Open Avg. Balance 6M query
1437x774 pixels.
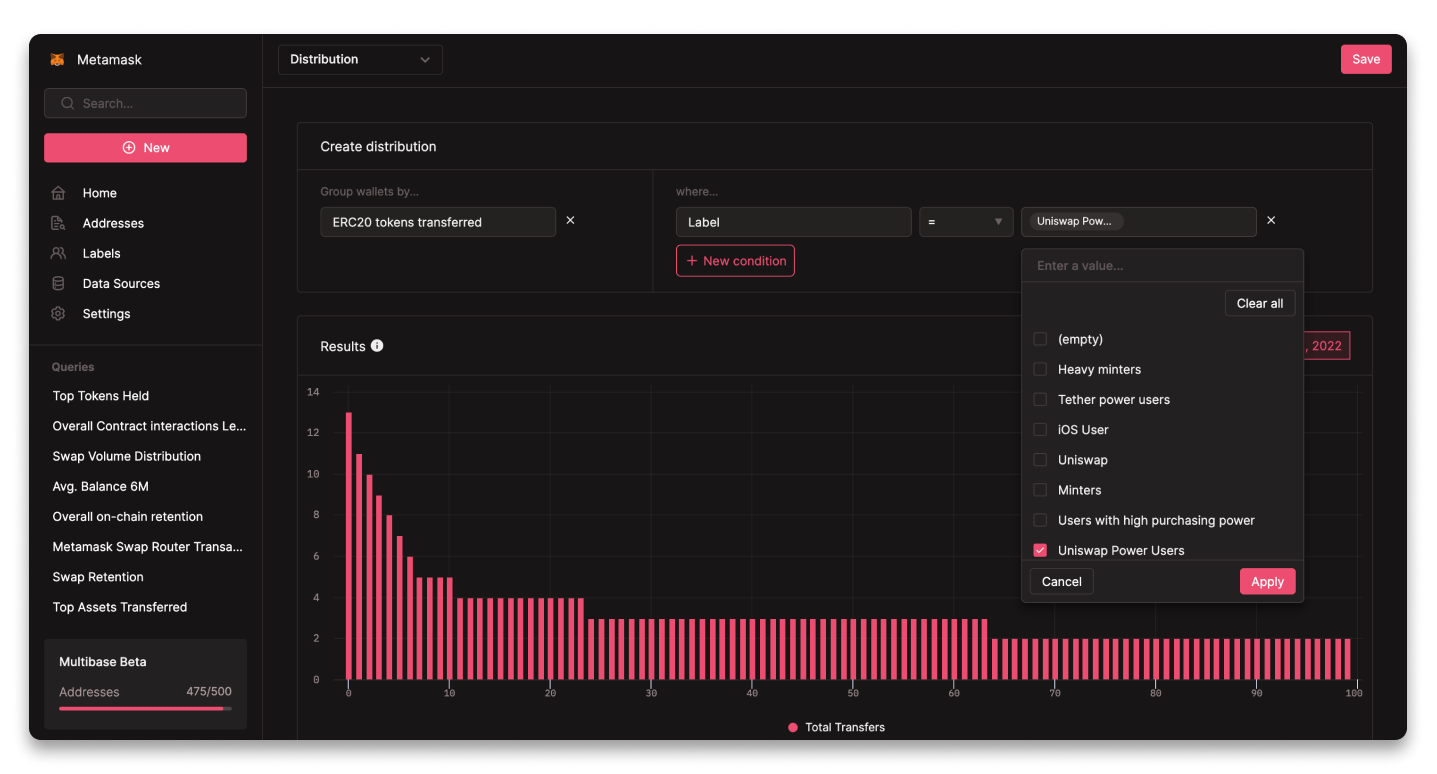click(x=100, y=486)
